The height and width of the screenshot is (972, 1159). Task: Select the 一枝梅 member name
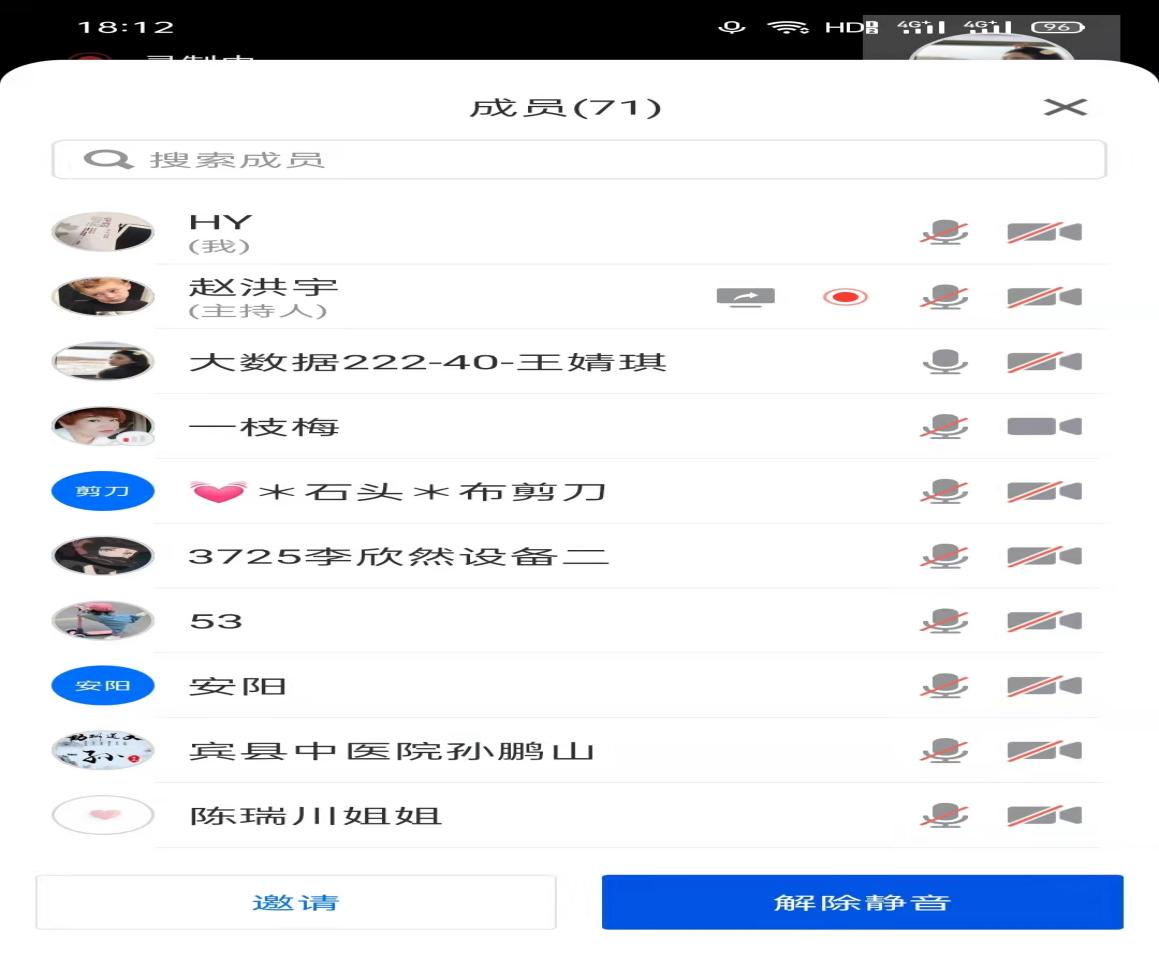click(264, 427)
